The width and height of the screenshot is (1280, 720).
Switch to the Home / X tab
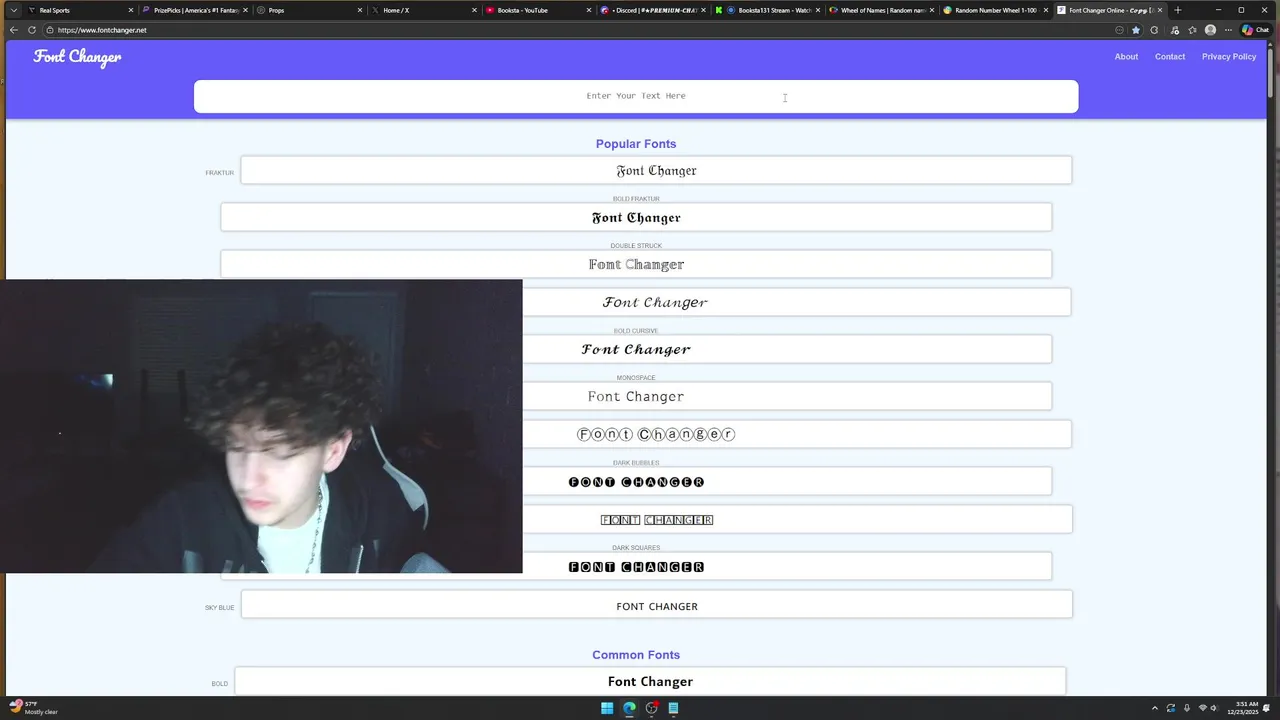tap(424, 10)
